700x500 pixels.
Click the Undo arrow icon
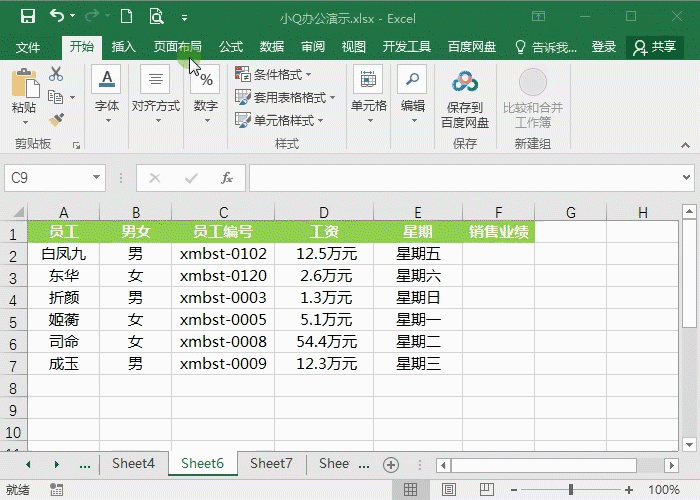pos(57,16)
